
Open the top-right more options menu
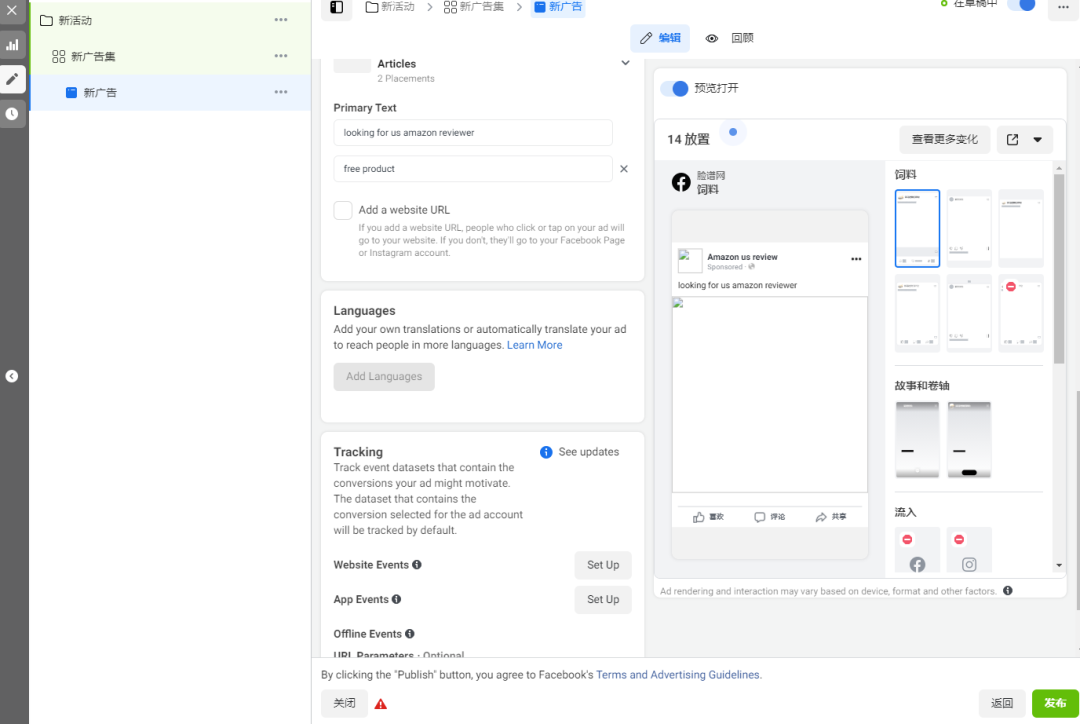point(1063,8)
